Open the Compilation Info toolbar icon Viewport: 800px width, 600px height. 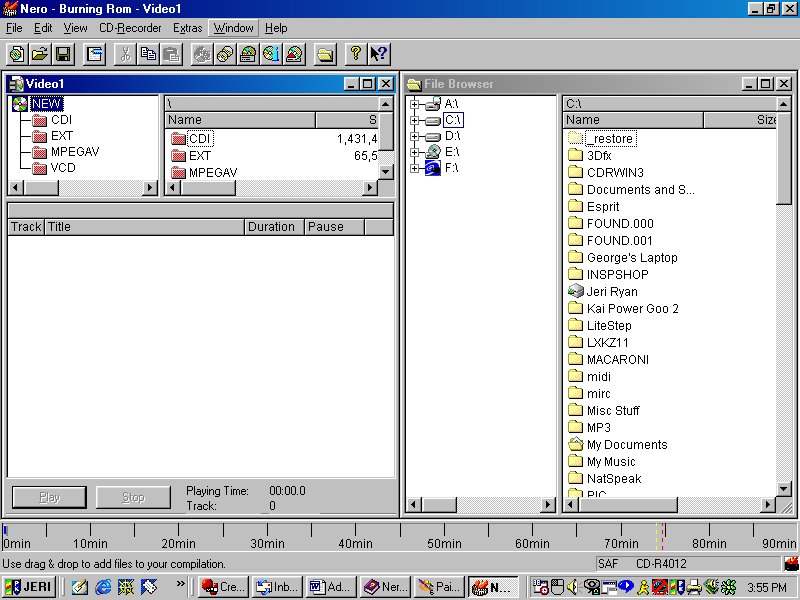pyautogui.click(x=95, y=54)
